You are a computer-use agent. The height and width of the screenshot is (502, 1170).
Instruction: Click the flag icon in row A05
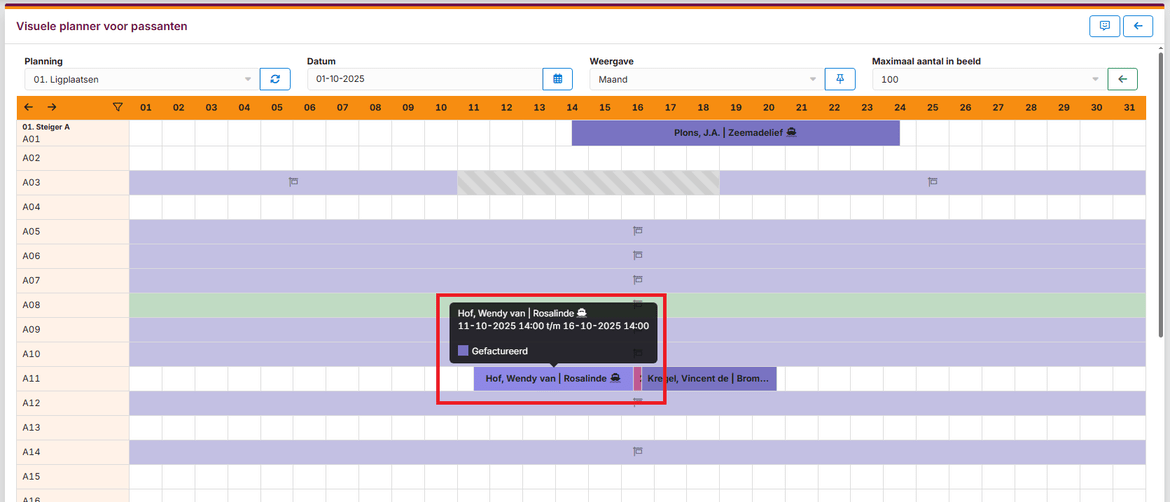click(x=637, y=231)
